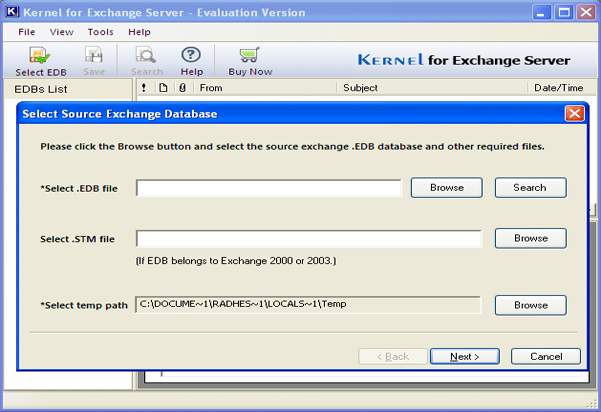Click the document type column icon

(x=162, y=88)
